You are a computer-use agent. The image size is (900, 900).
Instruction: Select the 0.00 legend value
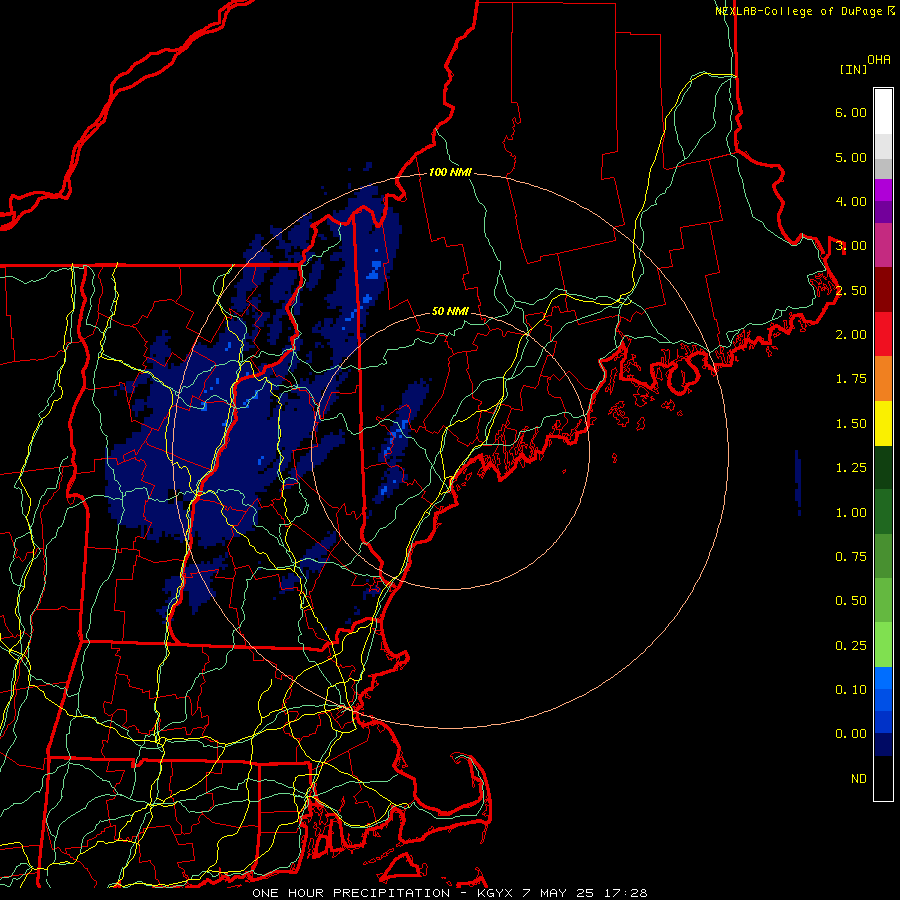click(x=851, y=734)
